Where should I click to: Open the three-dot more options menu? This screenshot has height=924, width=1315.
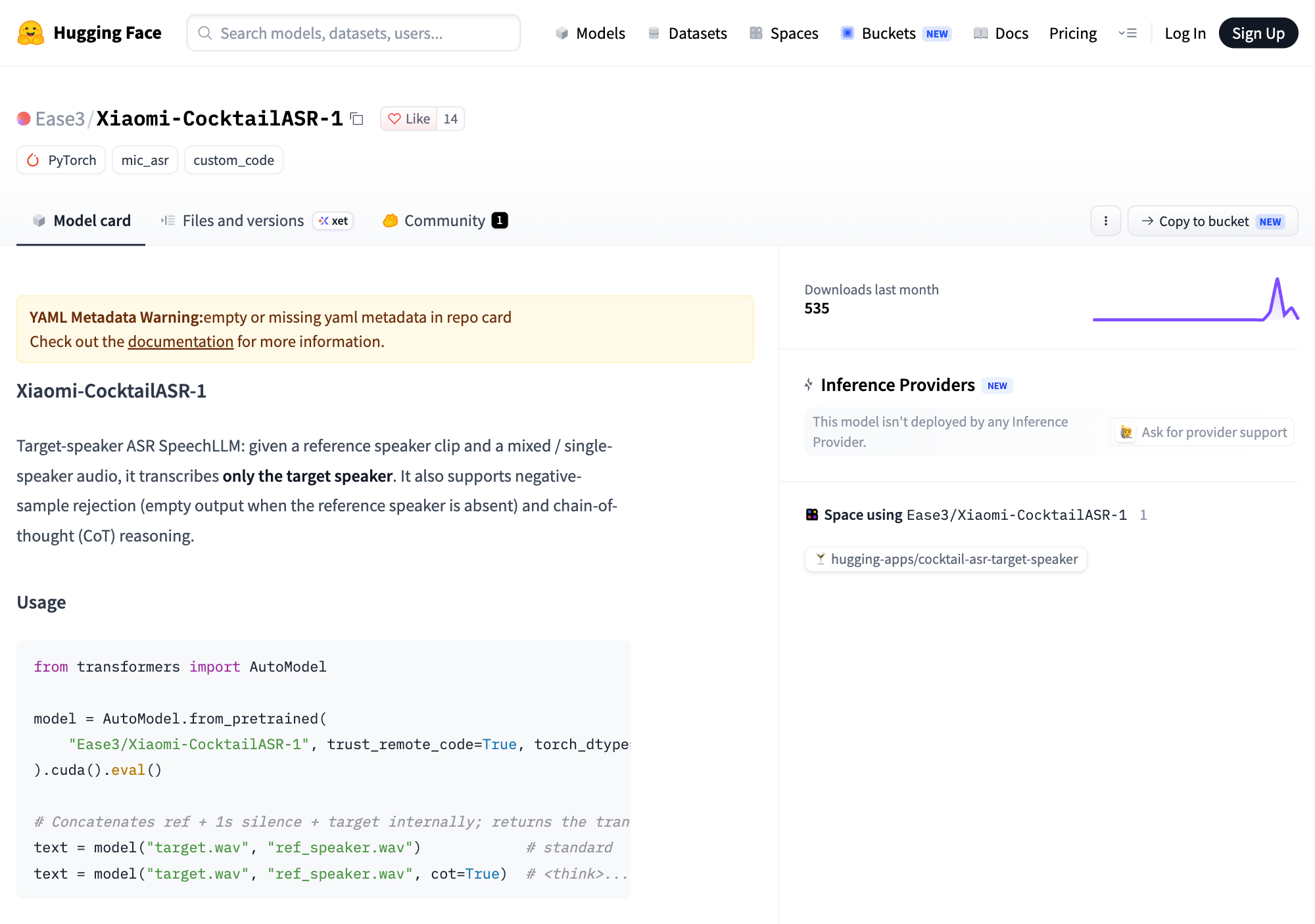pyautogui.click(x=1106, y=221)
